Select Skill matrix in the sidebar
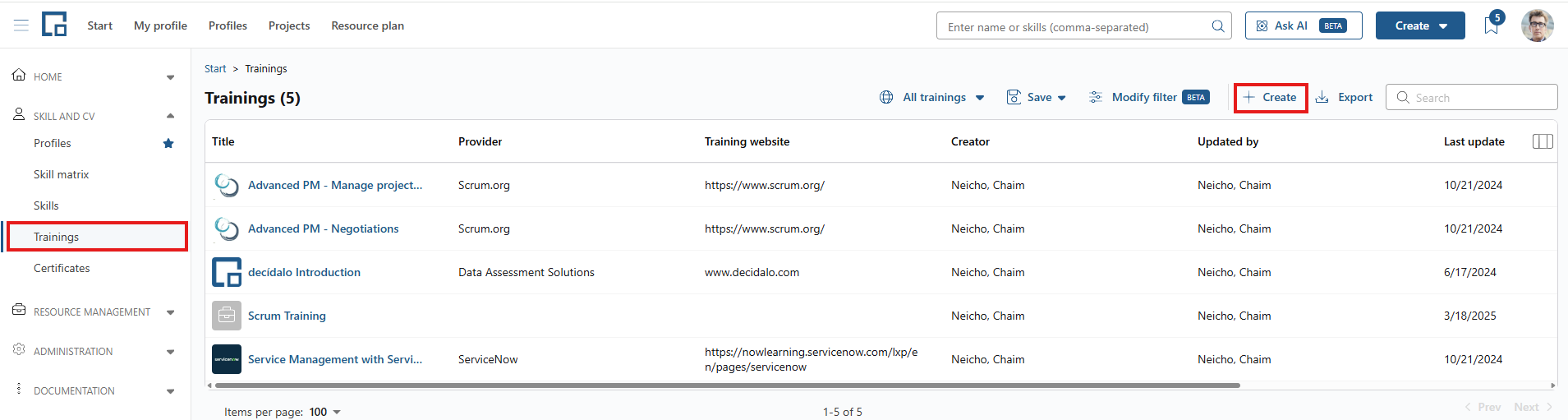This screenshot has height=420, width=1568. tap(62, 174)
